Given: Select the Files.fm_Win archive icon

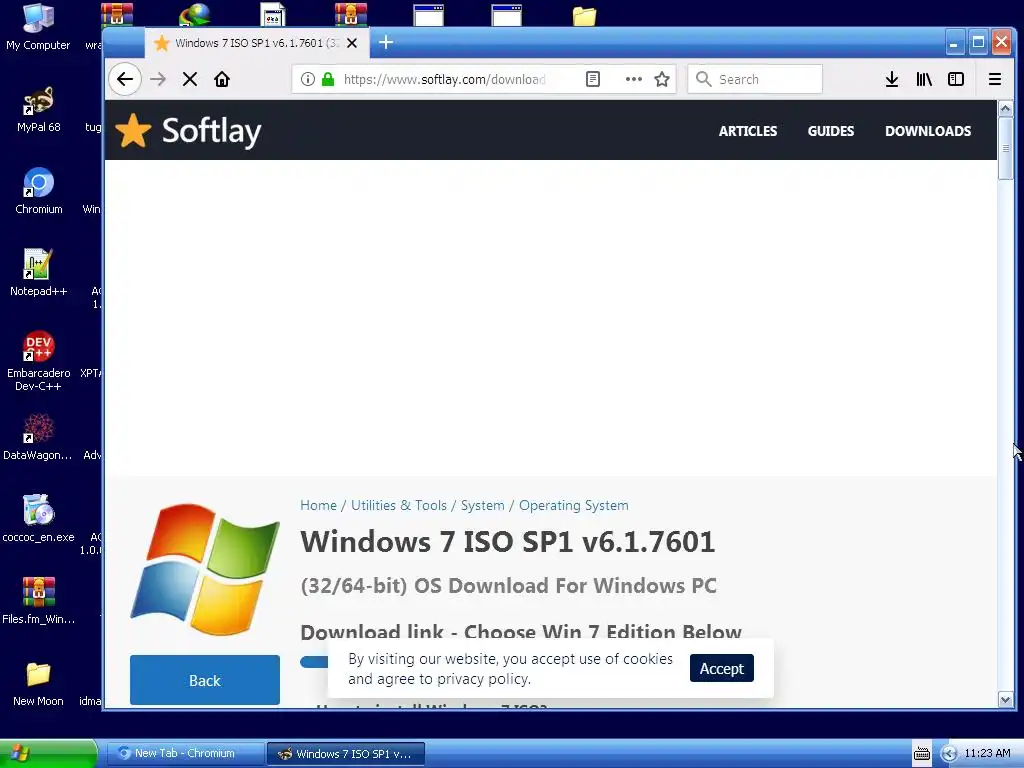Looking at the screenshot, I should (x=38, y=601).
